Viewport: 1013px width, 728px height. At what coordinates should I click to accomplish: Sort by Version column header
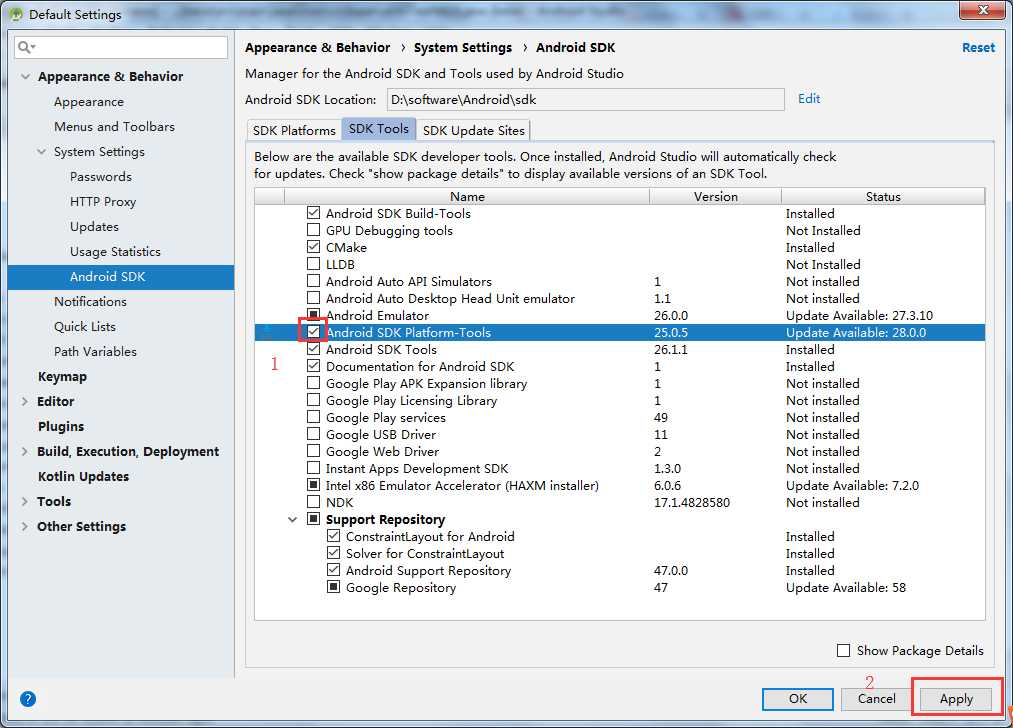715,196
